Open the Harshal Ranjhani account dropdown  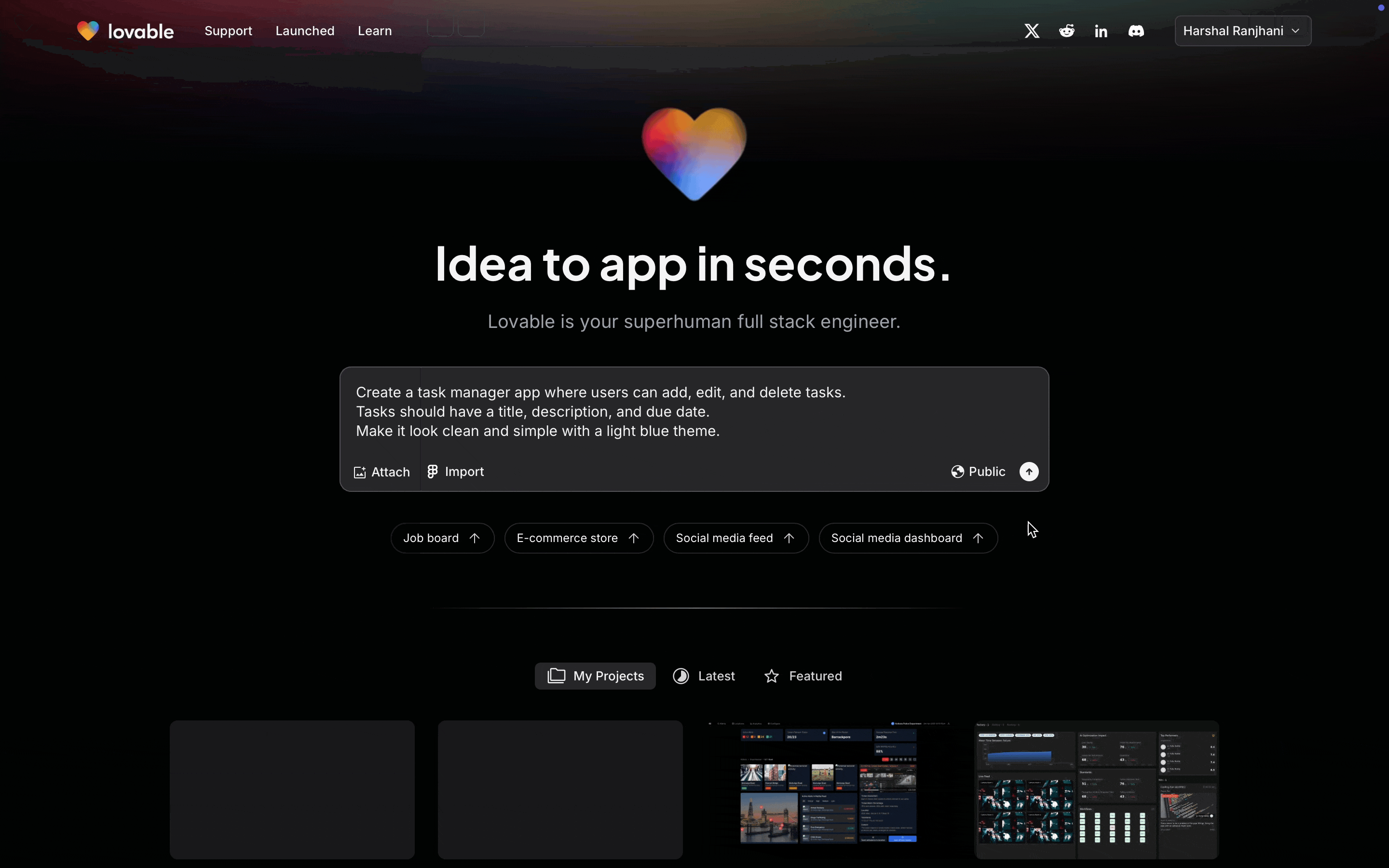coord(1243,31)
